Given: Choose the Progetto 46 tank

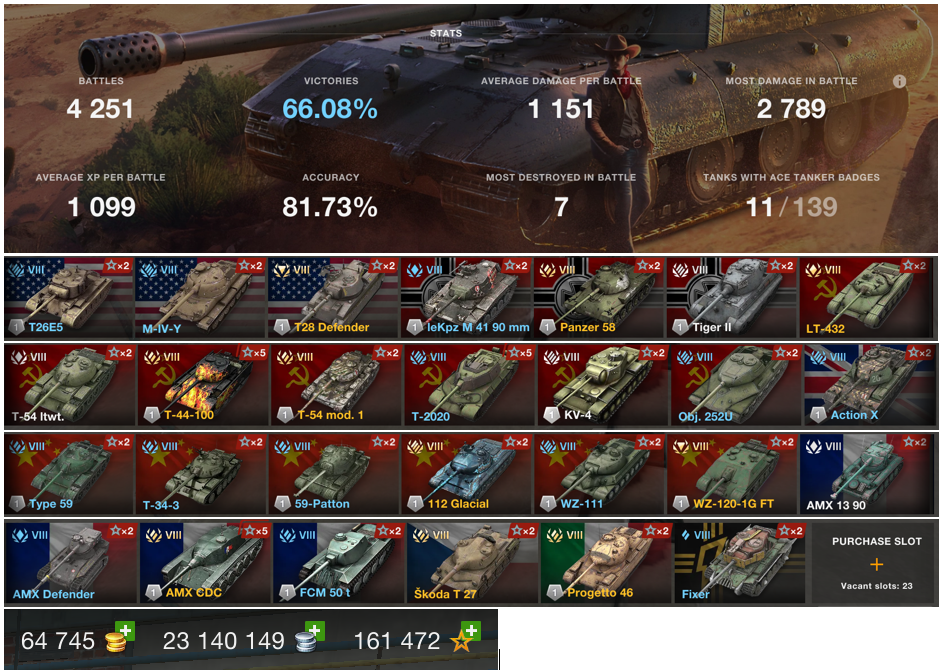Looking at the screenshot, I should (606, 562).
